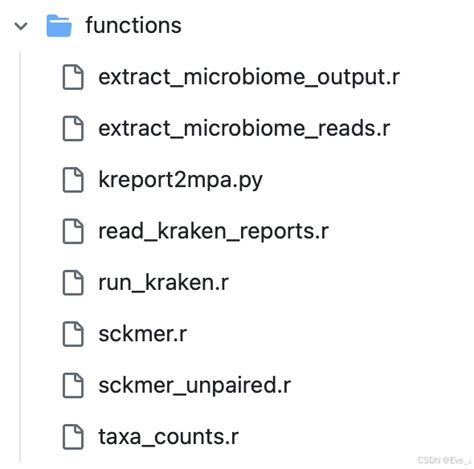This screenshot has height=469, width=474.
Task: Click file icon beside sckmer.r
Action: pos(73,334)
